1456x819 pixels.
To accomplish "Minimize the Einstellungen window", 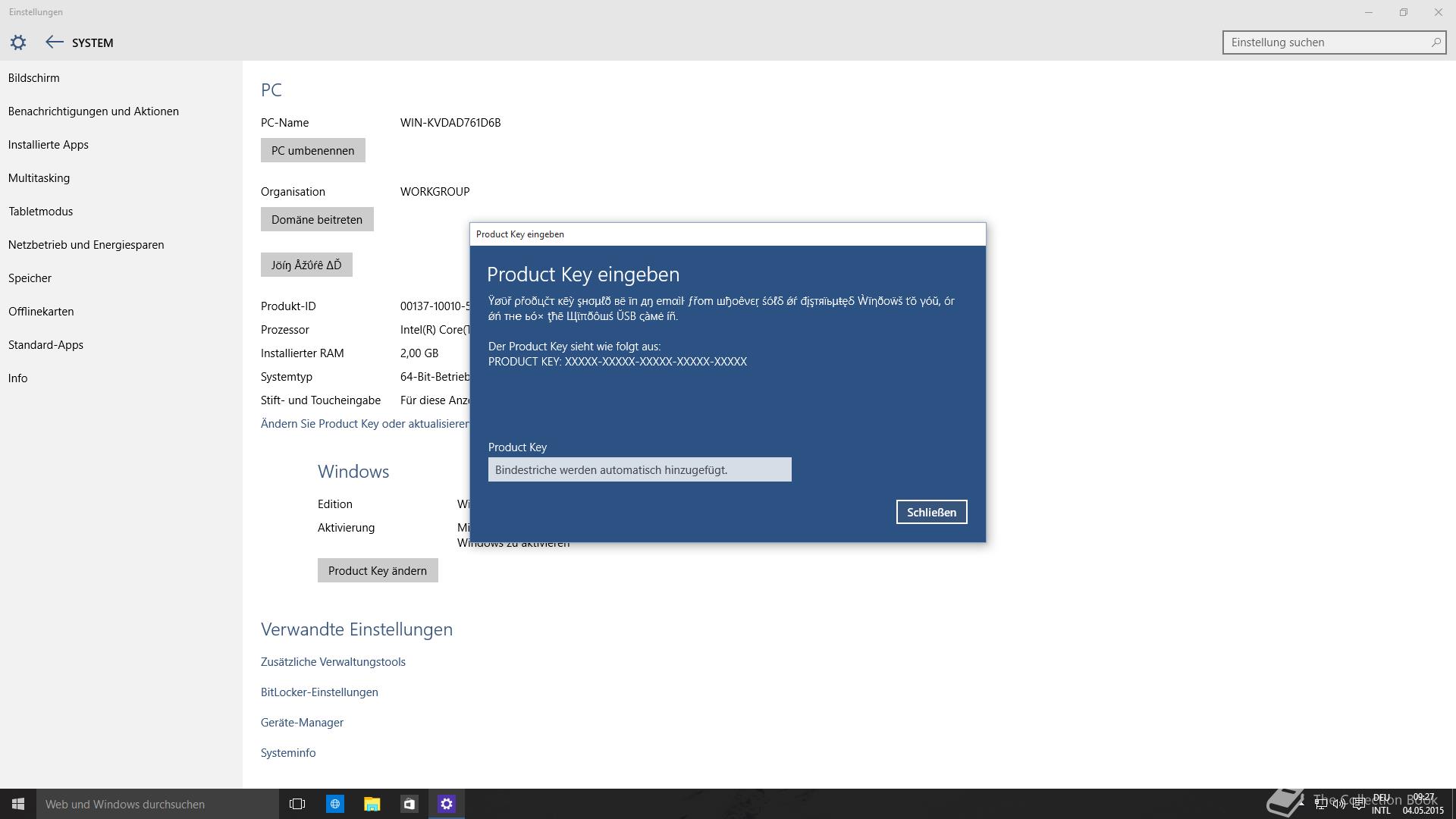I will (x=1369, y=12).
